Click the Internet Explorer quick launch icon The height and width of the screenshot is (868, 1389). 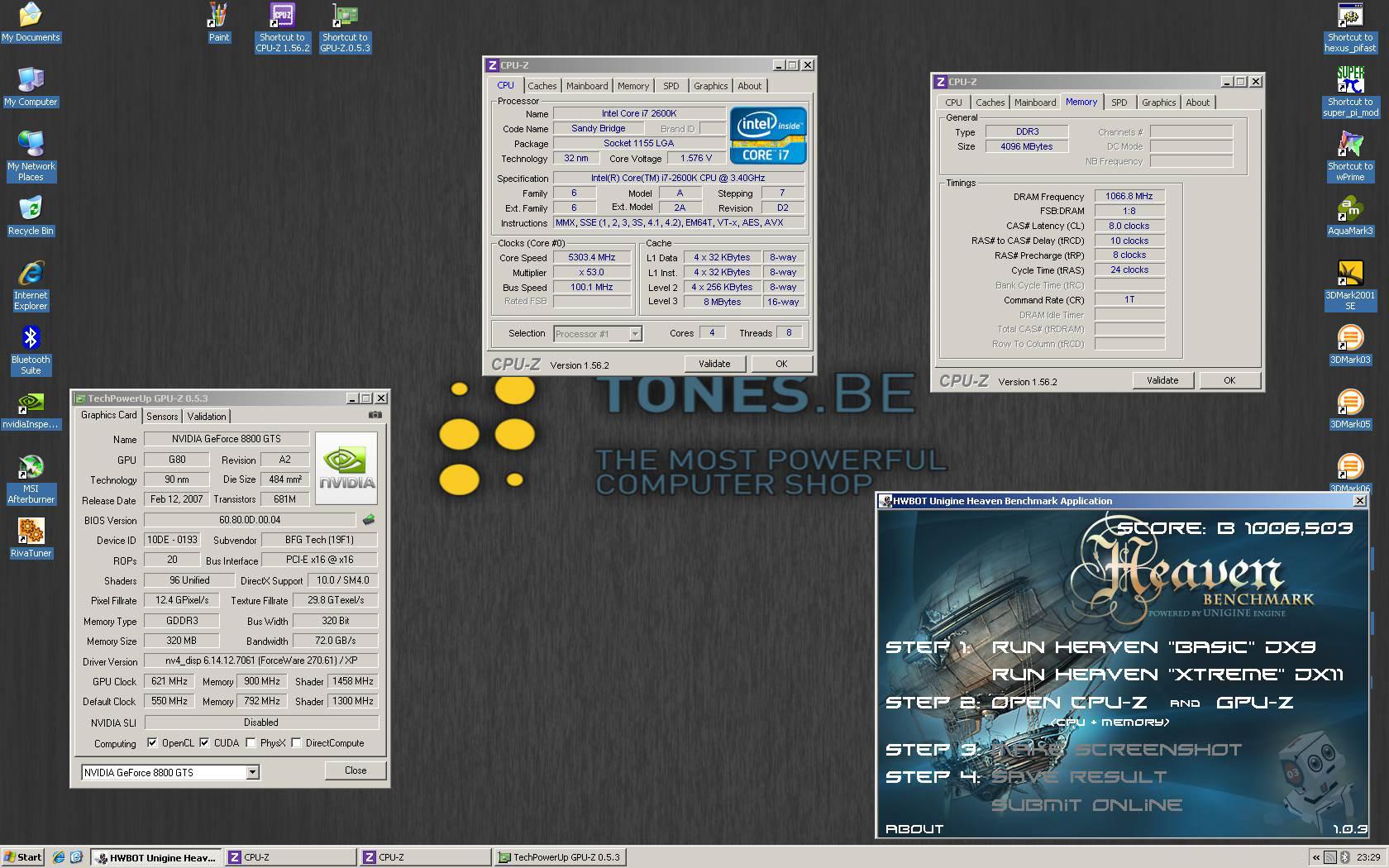click(x=59, y=857)
